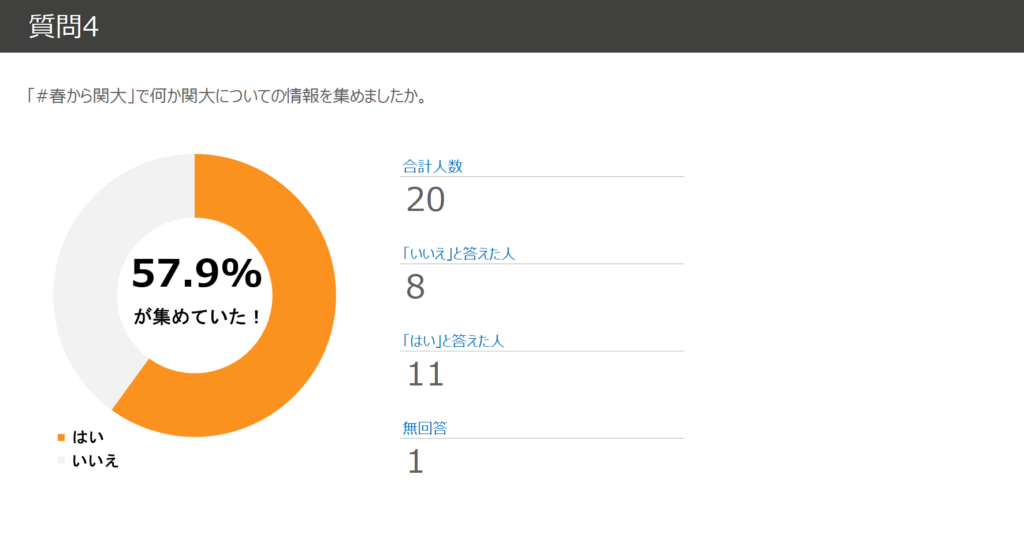Image resolution: width=1024 pixels, height=534 pixels.
Task: Select the gray segment of the donut chart
Action: [90, 260]
